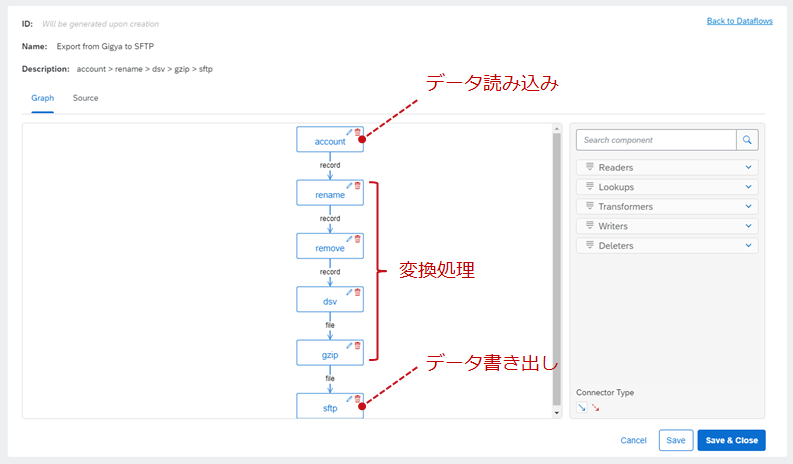Select the dsv node label
Viewport: 793px width, 464px height.
click(x=330, y=302)
